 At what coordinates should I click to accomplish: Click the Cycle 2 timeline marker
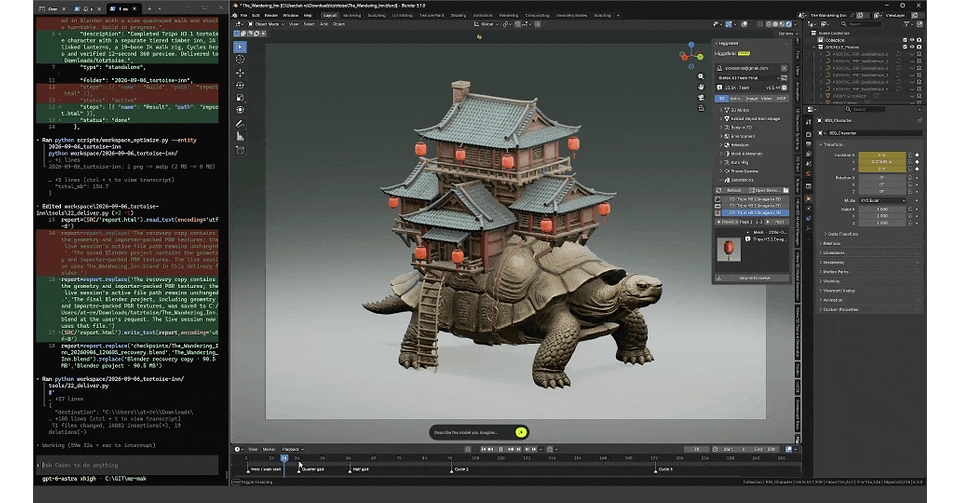tap(459, 469)
